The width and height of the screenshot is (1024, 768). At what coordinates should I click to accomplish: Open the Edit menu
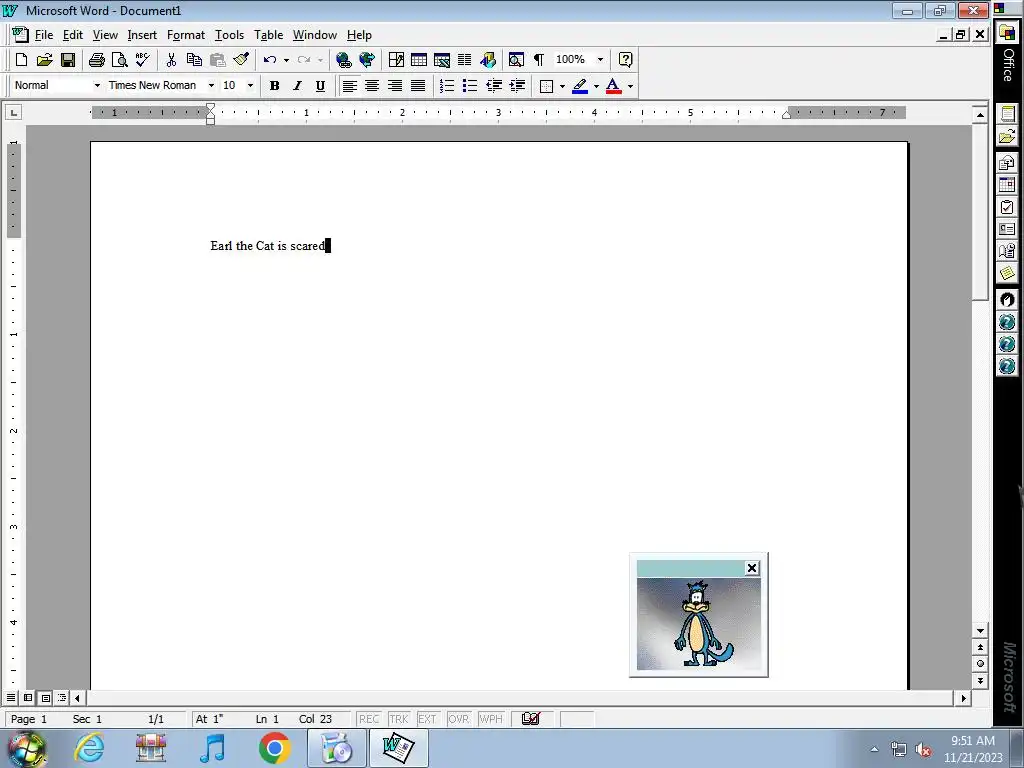click(x=72, y=35)
